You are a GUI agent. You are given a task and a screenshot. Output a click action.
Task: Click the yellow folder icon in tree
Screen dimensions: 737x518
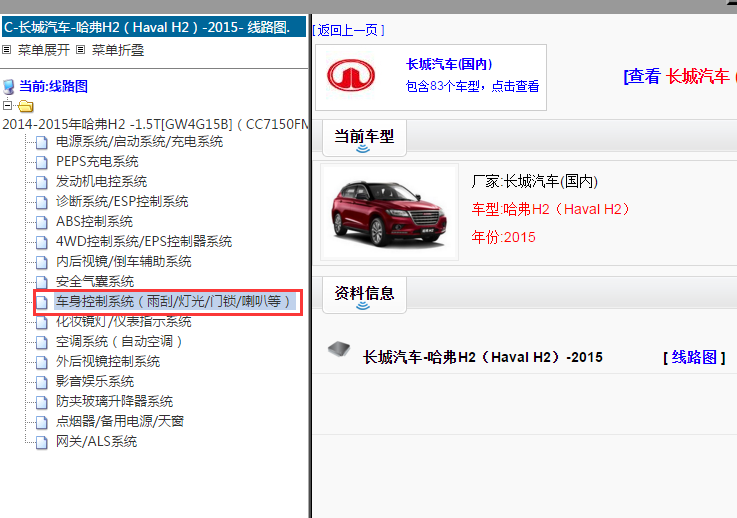(x=26, y=106)
